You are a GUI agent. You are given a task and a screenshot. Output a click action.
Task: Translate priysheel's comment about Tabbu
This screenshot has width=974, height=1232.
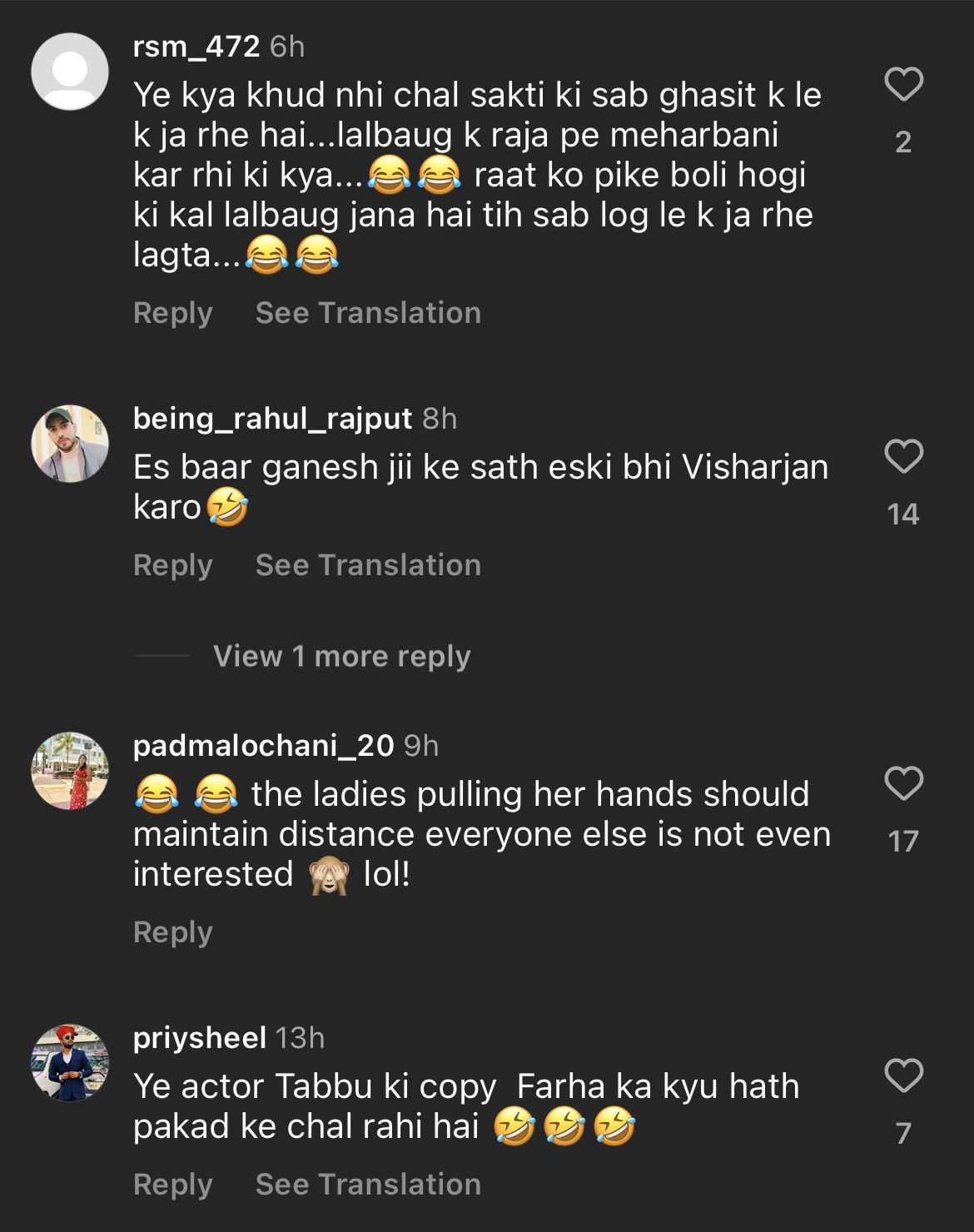click(x=368, y=1185)
